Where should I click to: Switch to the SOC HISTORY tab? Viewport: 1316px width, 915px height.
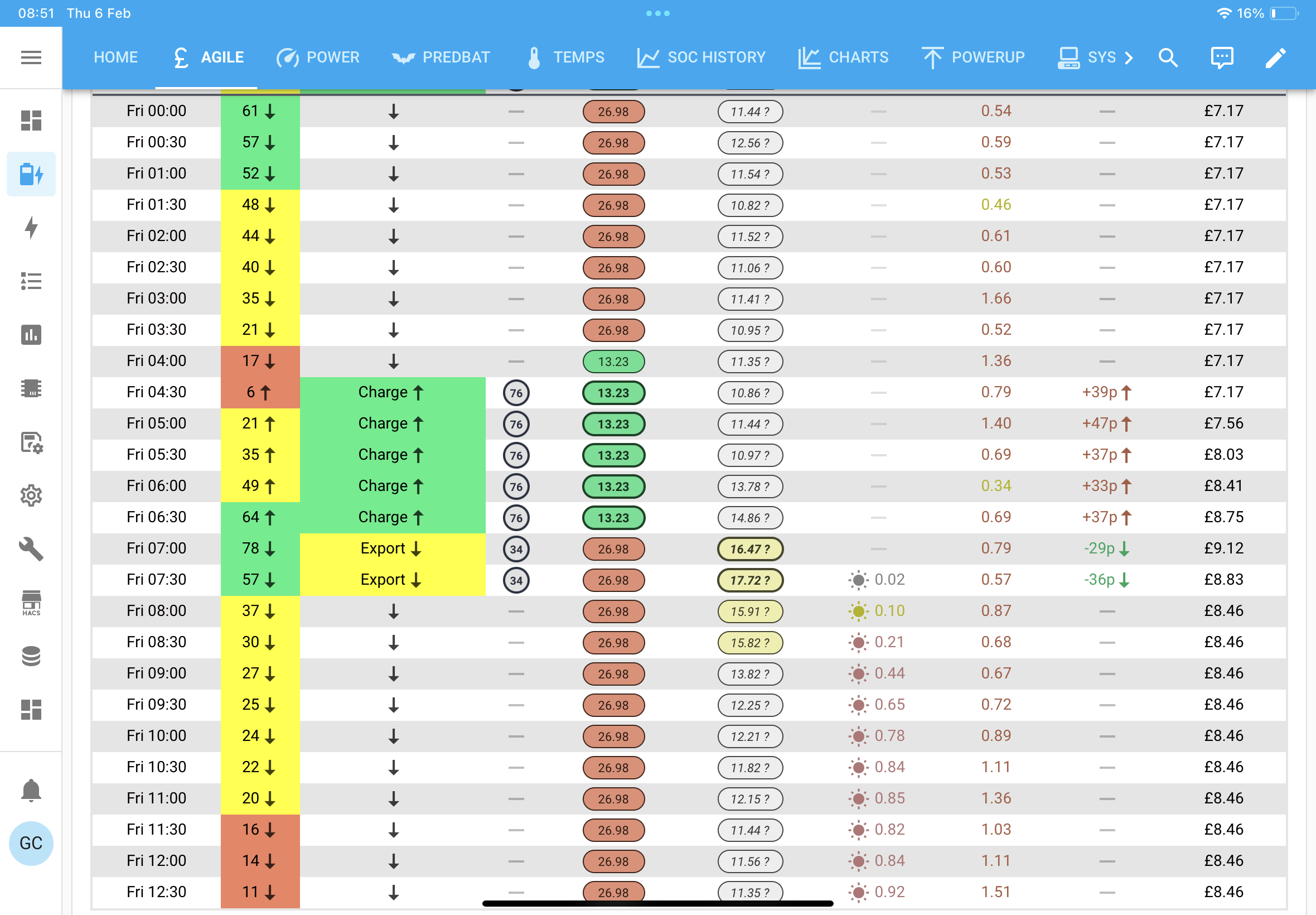tap(701, 57)
